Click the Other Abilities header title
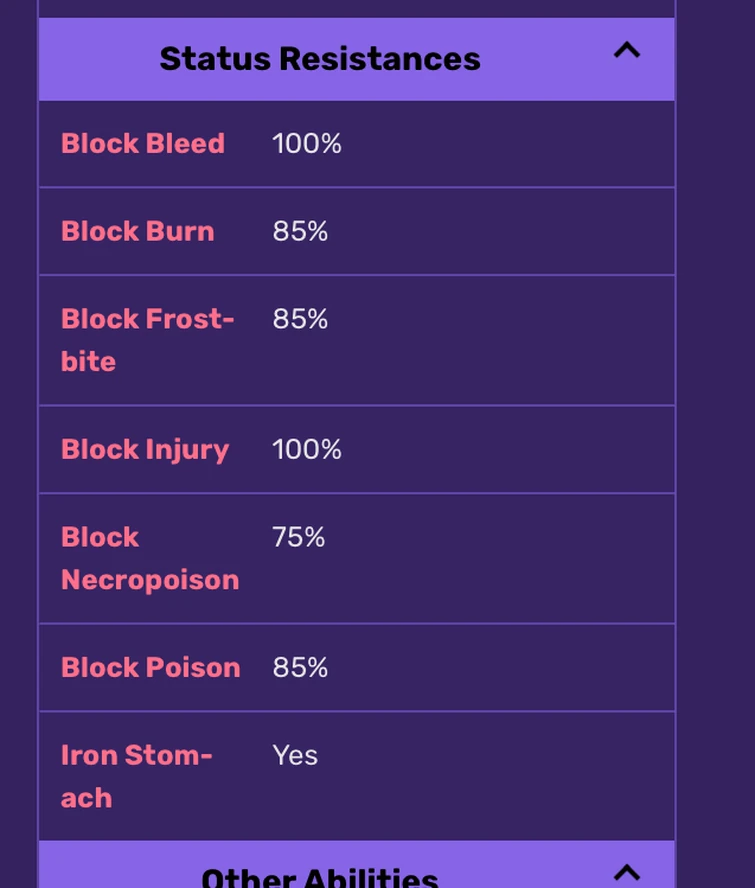The image size is (755, 888). 320,878
